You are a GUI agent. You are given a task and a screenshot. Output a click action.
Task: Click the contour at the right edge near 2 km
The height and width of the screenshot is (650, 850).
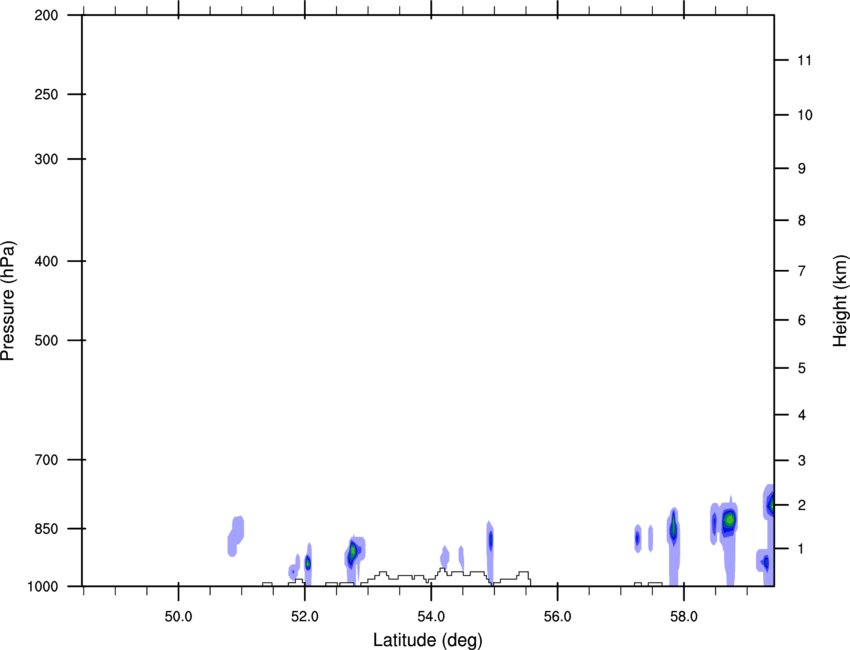(x=769, y=505)
